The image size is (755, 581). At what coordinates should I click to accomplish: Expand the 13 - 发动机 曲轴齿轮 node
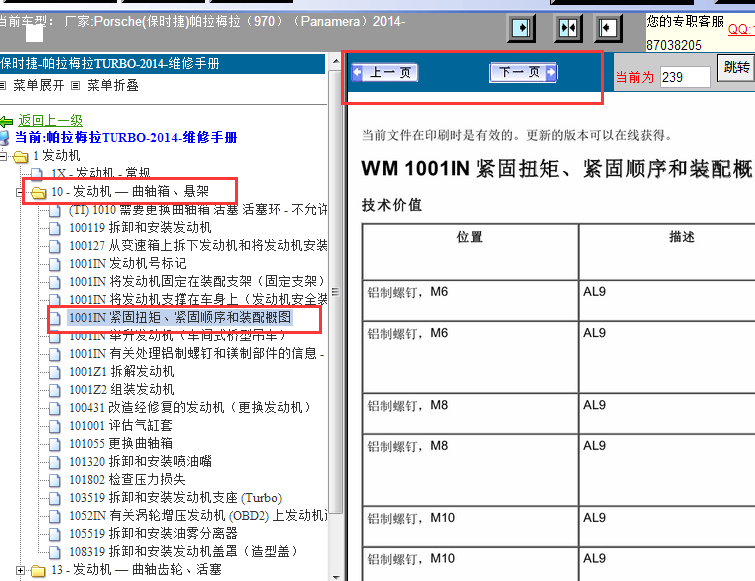pyautogui.click(x=20, y=570)
